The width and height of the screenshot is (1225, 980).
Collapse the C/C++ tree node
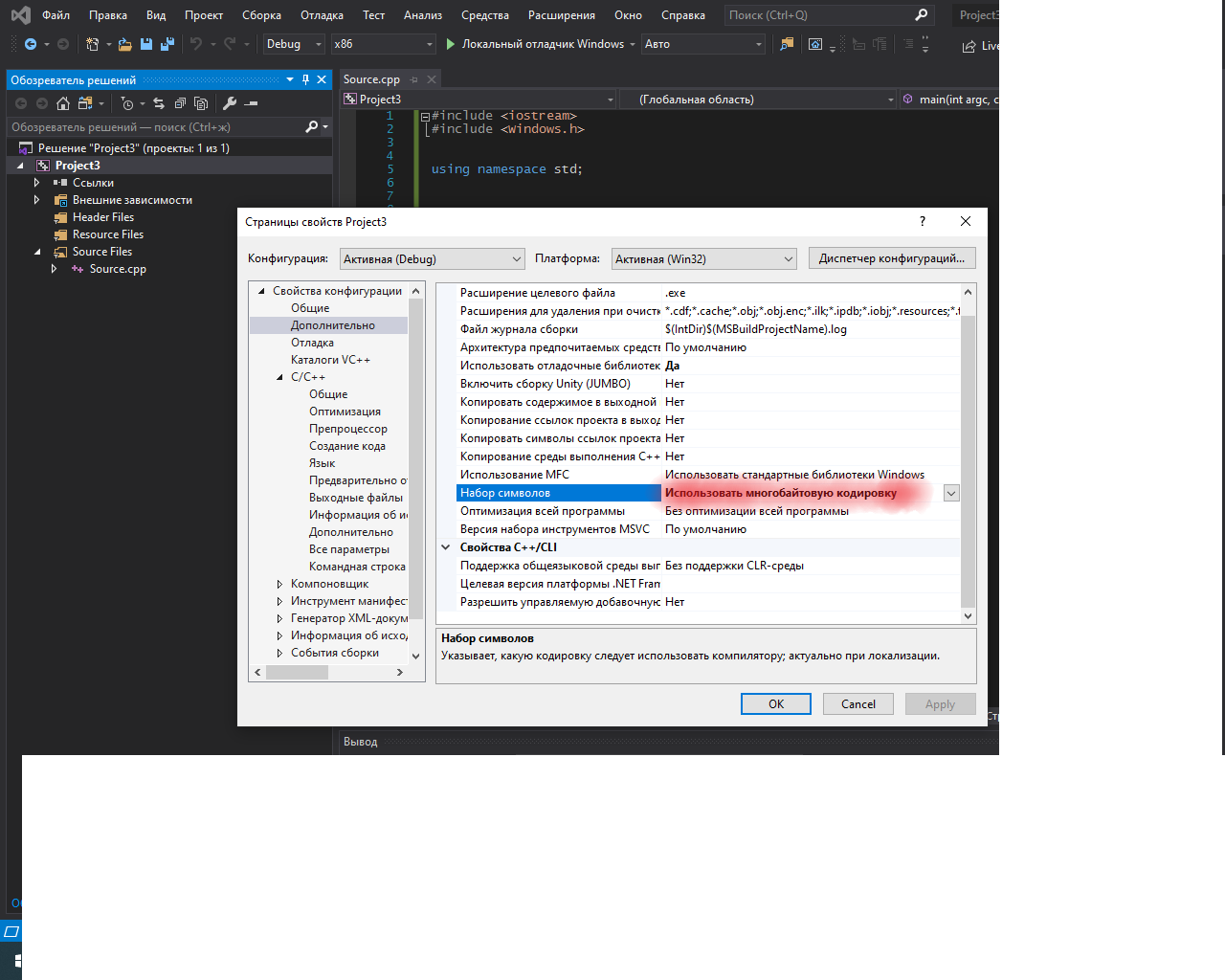pyautogui.click(x=279, y=377)
